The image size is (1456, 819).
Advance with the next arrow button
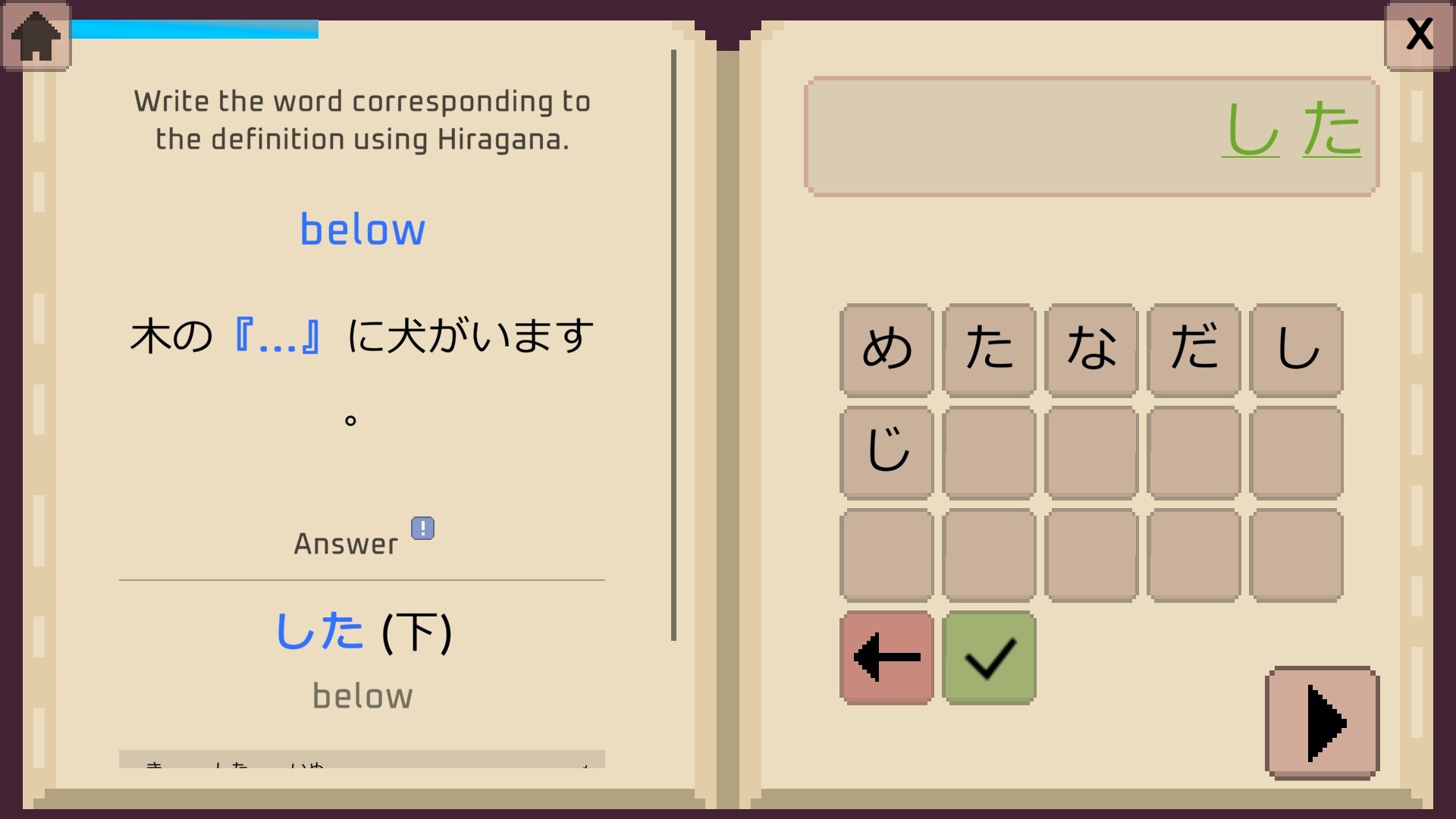(1322, 723)
